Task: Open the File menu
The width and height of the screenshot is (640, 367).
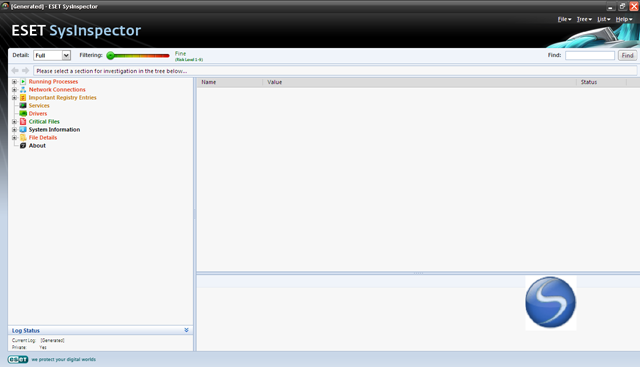Action: [x=564, y=19]
